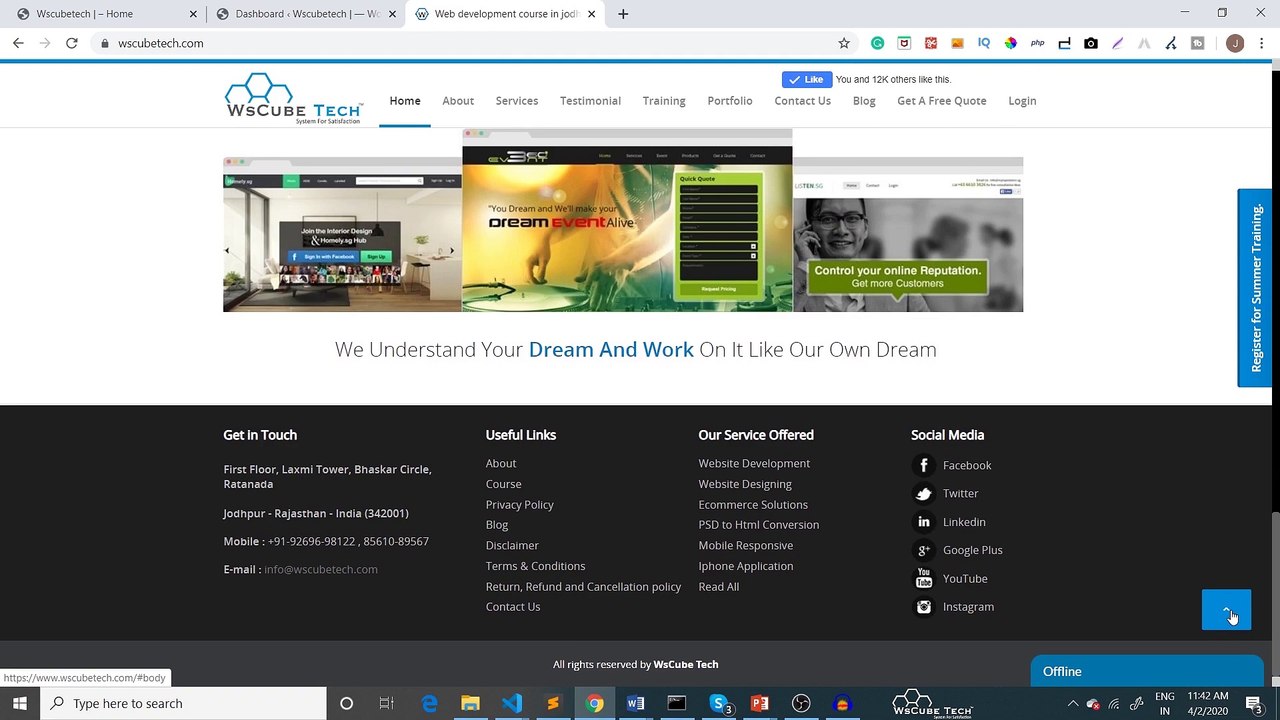
Task: Open Chrome three-dot menu
Action: (1261, 43)
